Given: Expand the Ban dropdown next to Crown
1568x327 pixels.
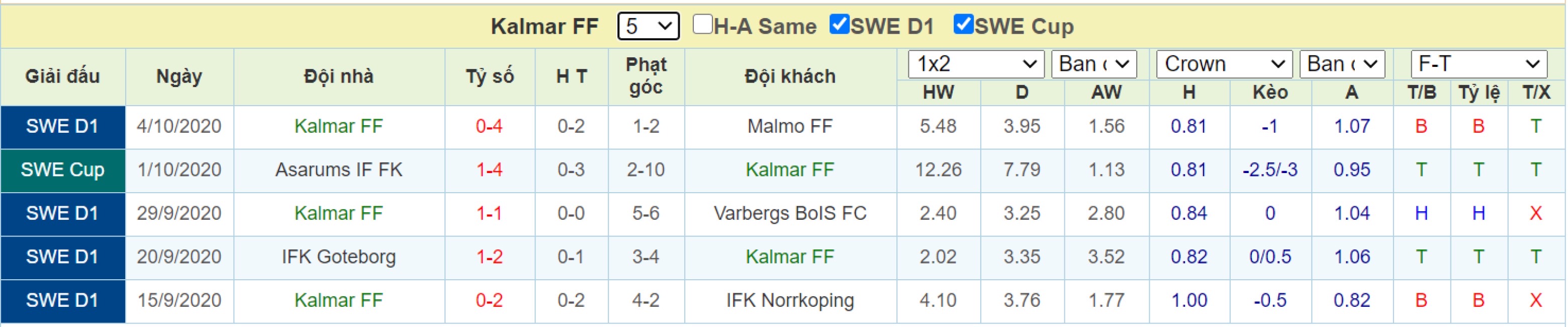Looking at the screenshot, I should [x=1342, y=64].
